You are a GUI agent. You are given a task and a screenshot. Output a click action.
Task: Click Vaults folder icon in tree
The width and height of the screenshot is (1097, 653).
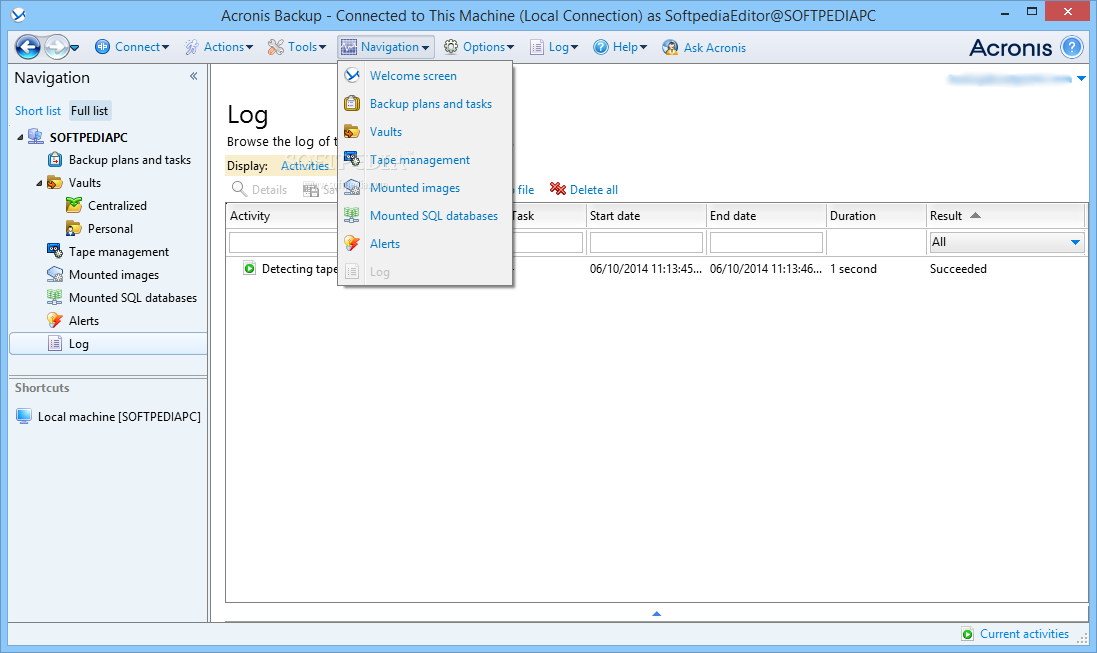point(55,183)
